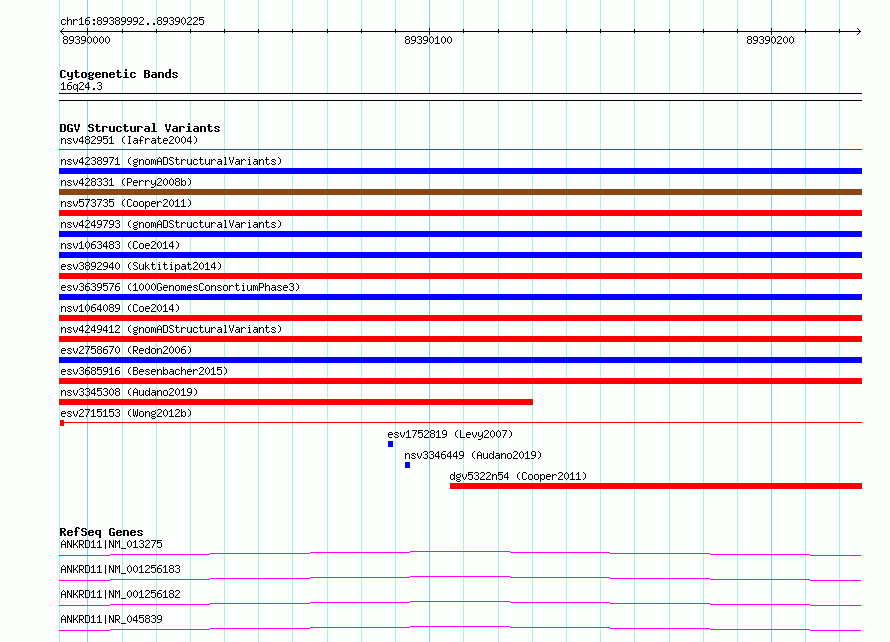Click the DGV Structural Variants track heading
This screenshot has height=642, width=890.
click(x=140, y=128)
